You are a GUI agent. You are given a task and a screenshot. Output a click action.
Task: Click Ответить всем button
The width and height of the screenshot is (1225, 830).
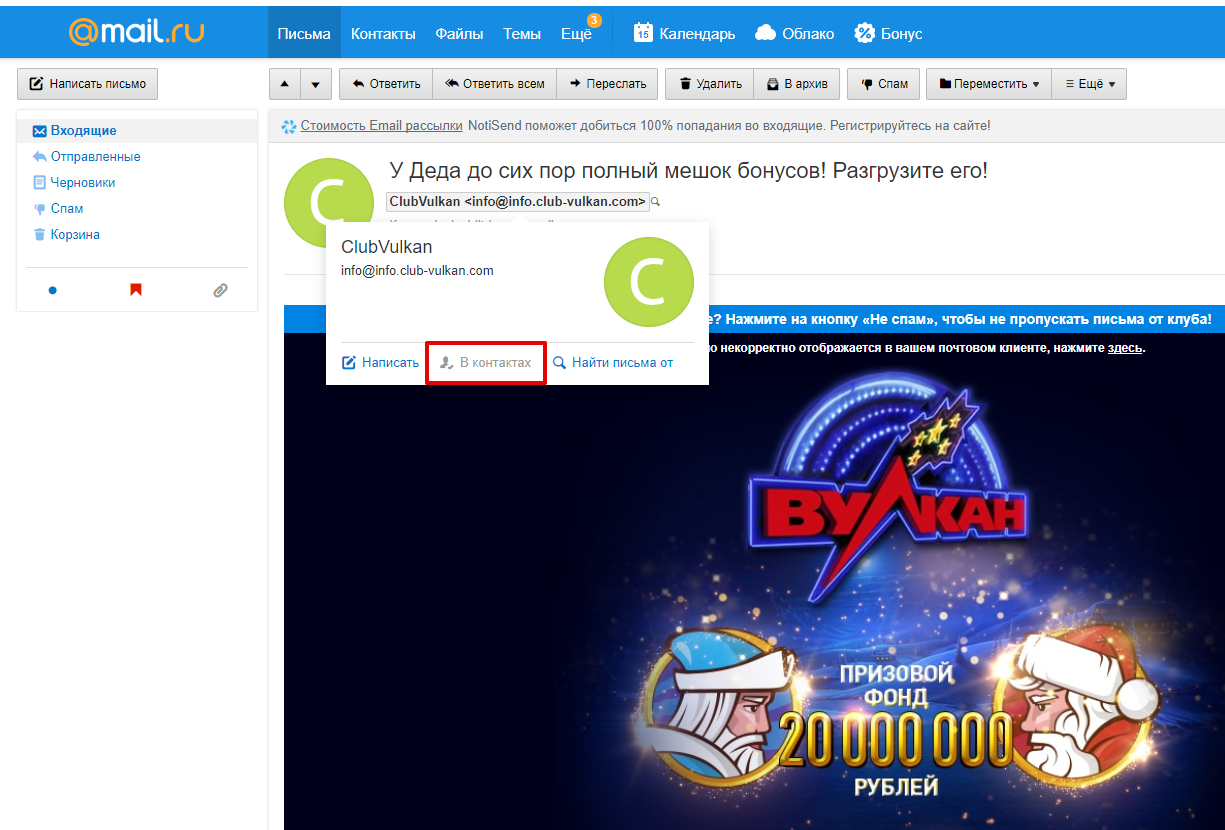point(495,84)
